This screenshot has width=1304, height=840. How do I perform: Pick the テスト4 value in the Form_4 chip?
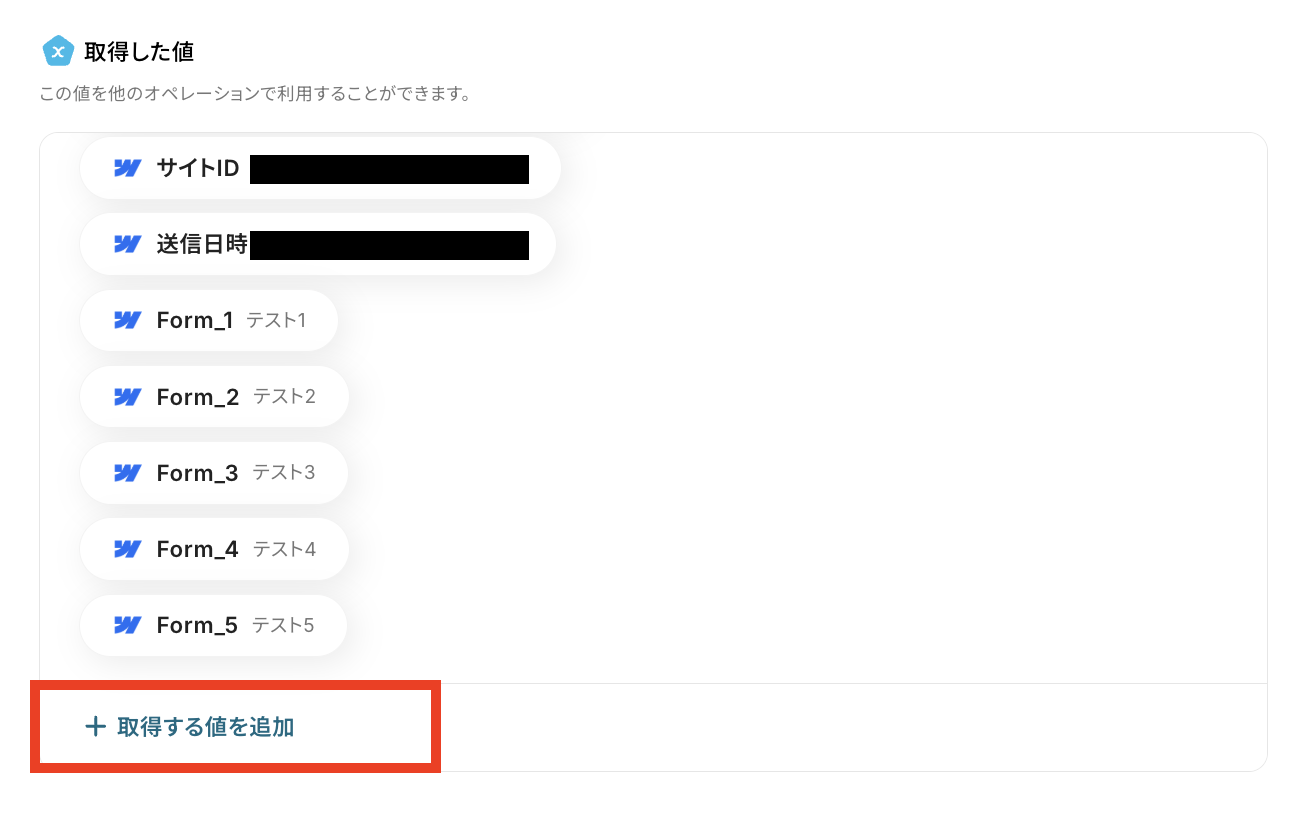[284, 549]
